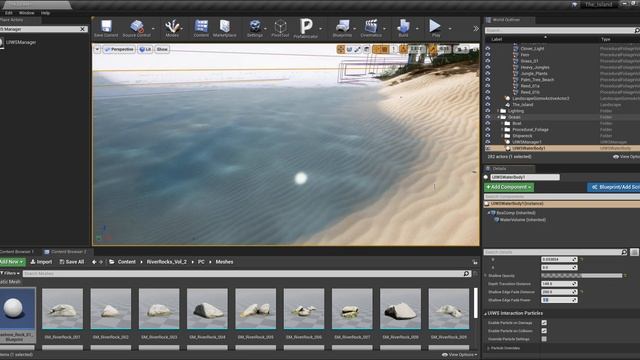Switch to Content Browser 1 tab

[x=18, y=252]
